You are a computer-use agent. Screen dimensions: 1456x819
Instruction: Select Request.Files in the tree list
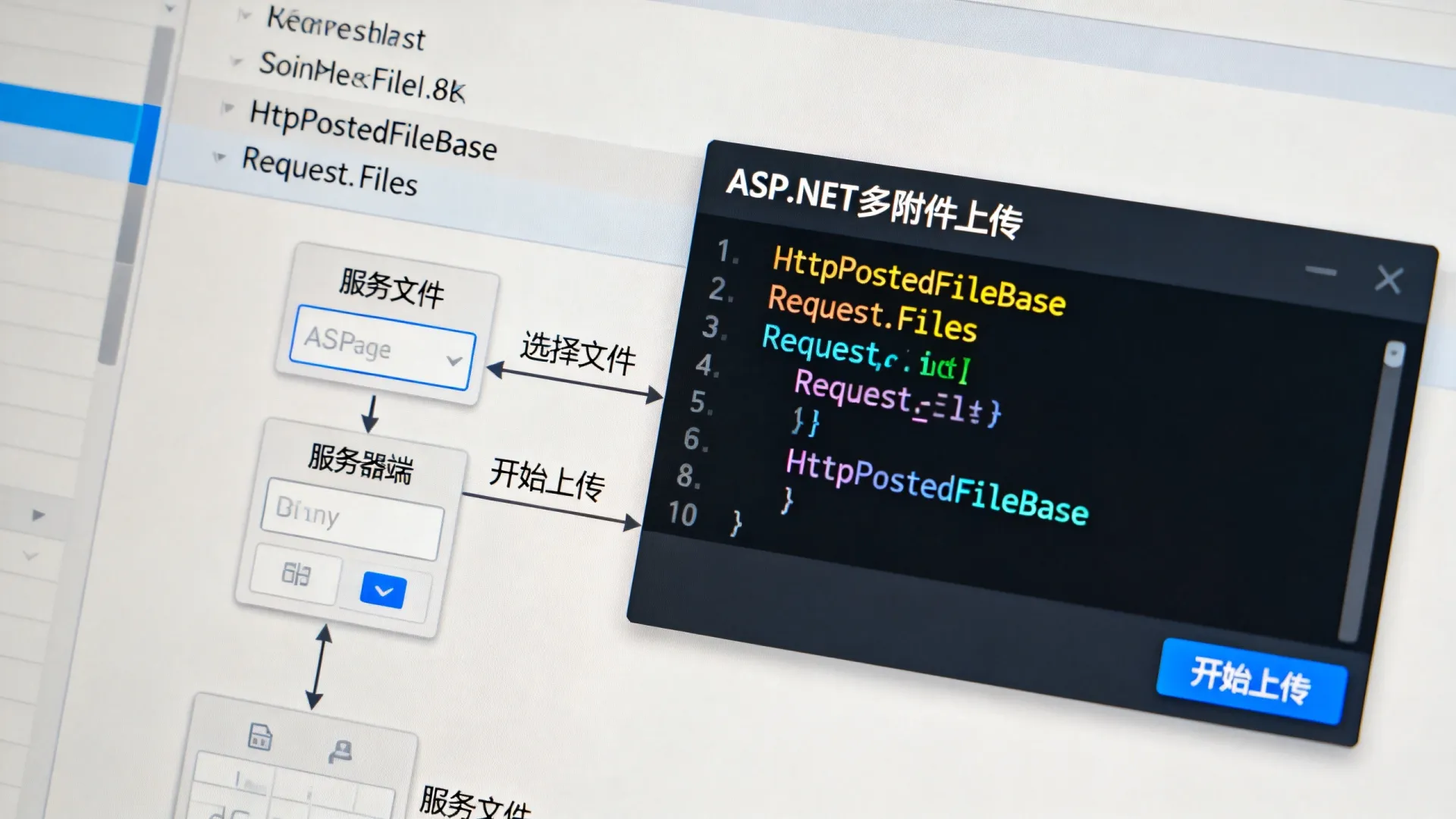330,171
